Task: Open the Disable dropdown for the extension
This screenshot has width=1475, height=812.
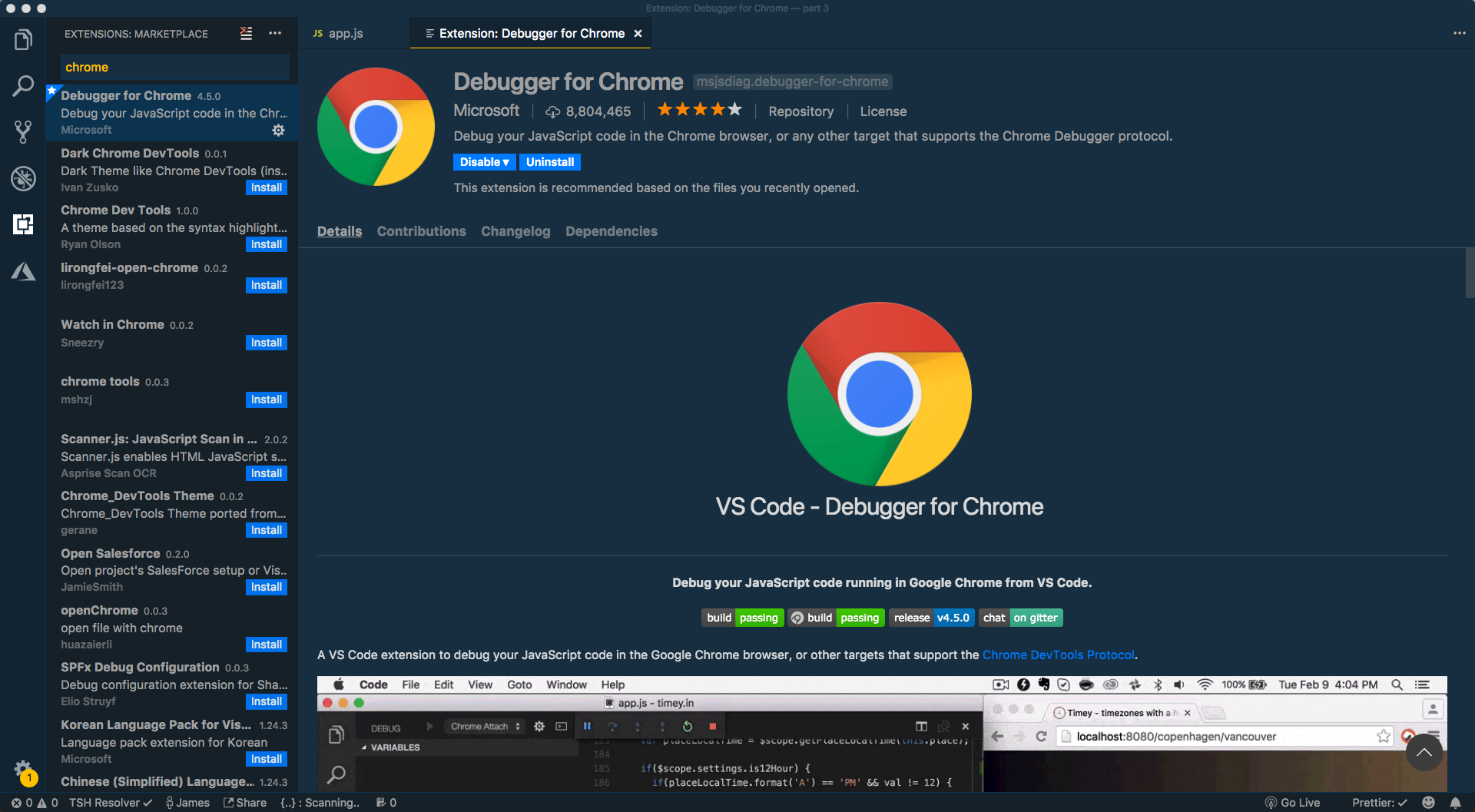Action: [x=483, y=161]
